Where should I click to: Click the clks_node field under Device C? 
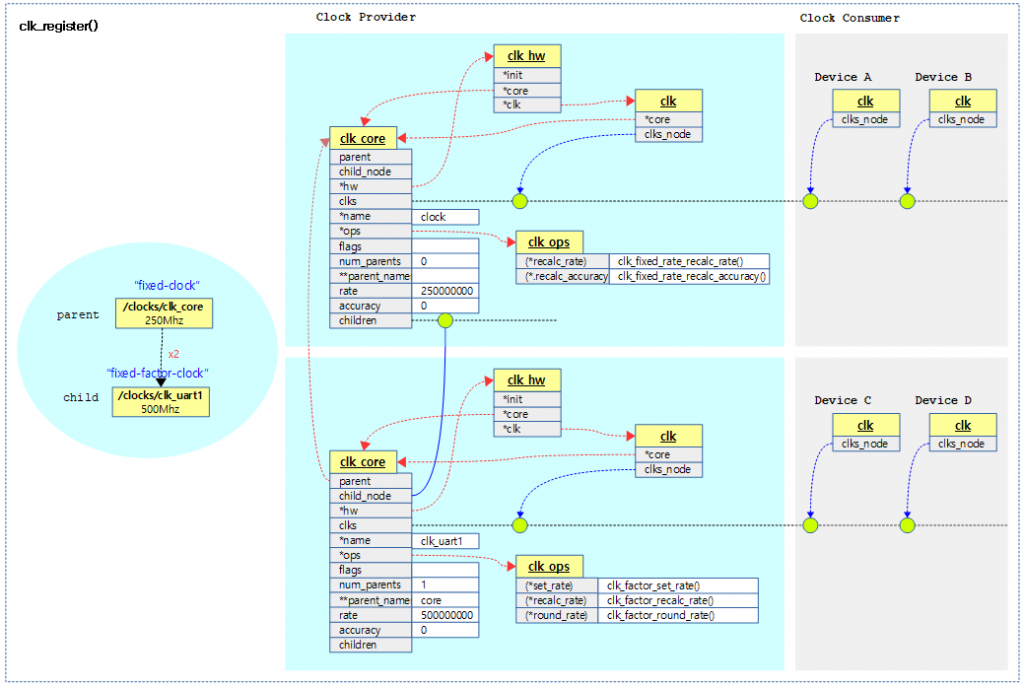pyautogui.click(x=865, y=444)
